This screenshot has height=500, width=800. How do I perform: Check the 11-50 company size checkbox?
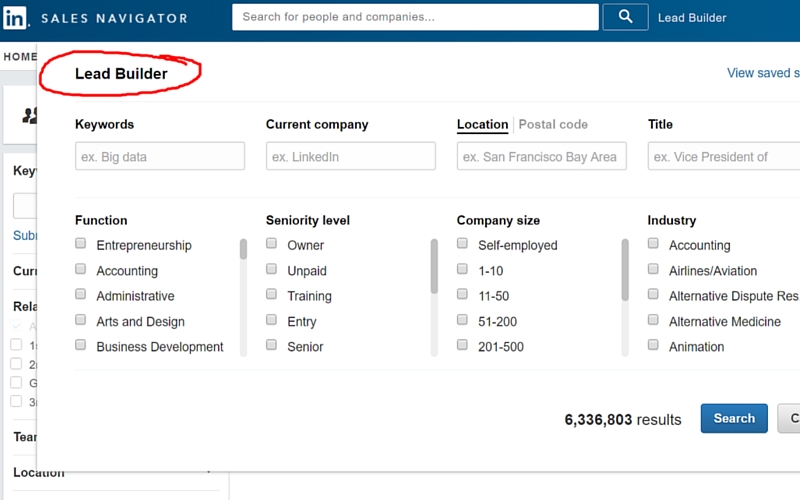pos(462,294)
